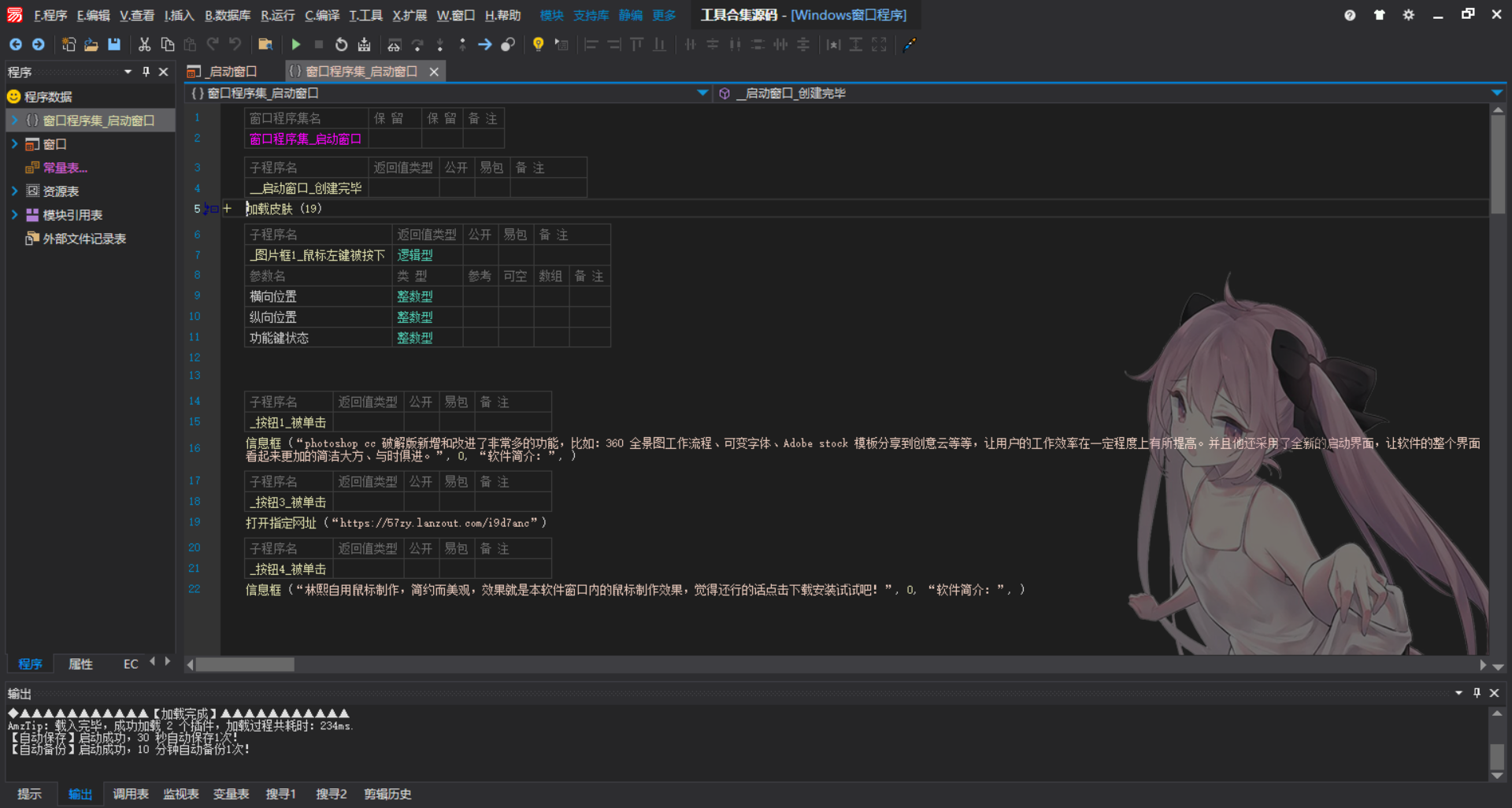
Task: Click the blue right arrow run-to icon
Action: click(x=485, y=44)
